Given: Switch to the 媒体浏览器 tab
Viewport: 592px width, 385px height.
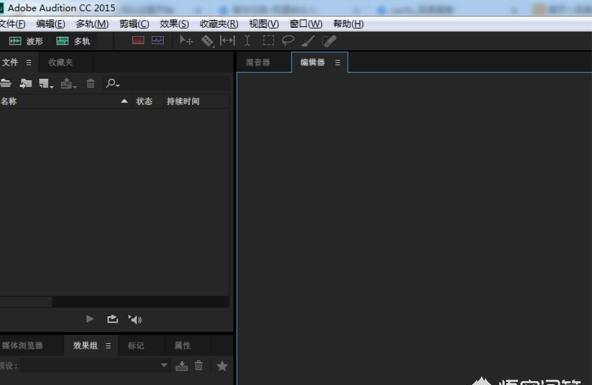Looking at the screenshot, I should tap(22, 346).
